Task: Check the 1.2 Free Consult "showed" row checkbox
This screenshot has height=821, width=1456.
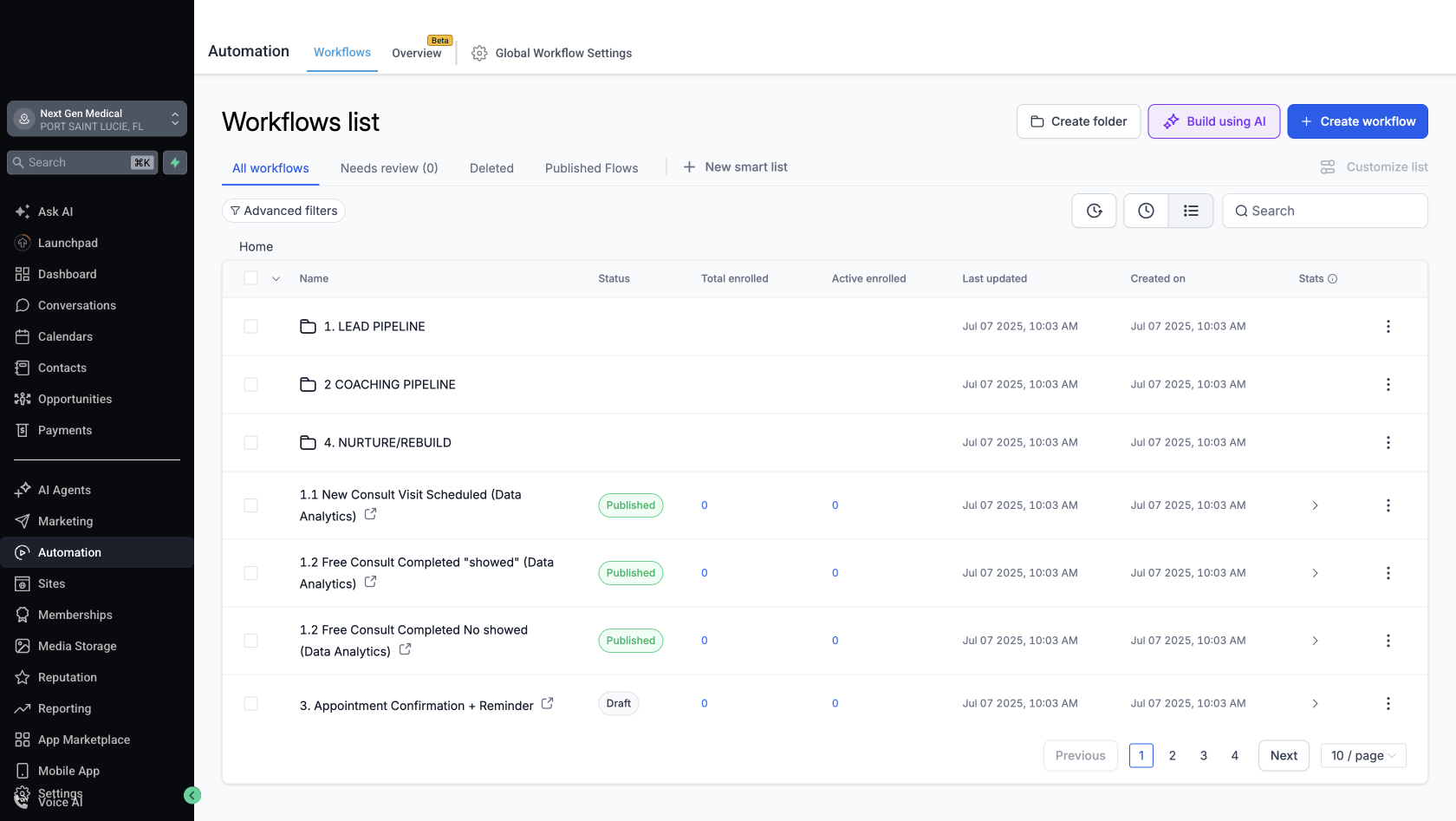Action: click(250, 573)
